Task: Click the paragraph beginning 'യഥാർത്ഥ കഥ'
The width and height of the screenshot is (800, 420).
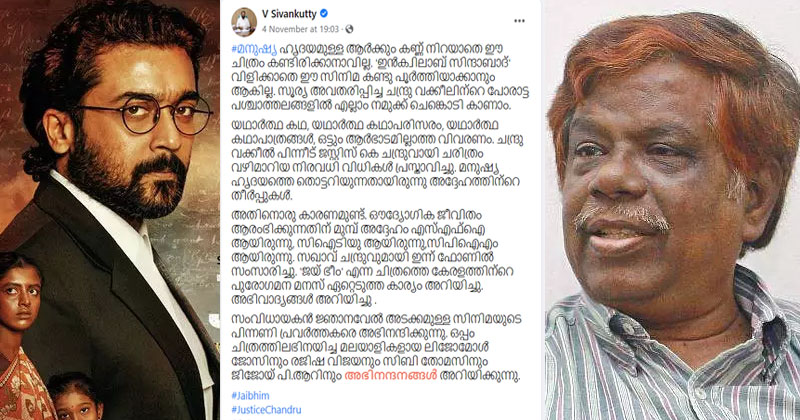Action: click(x=378, y=160)
